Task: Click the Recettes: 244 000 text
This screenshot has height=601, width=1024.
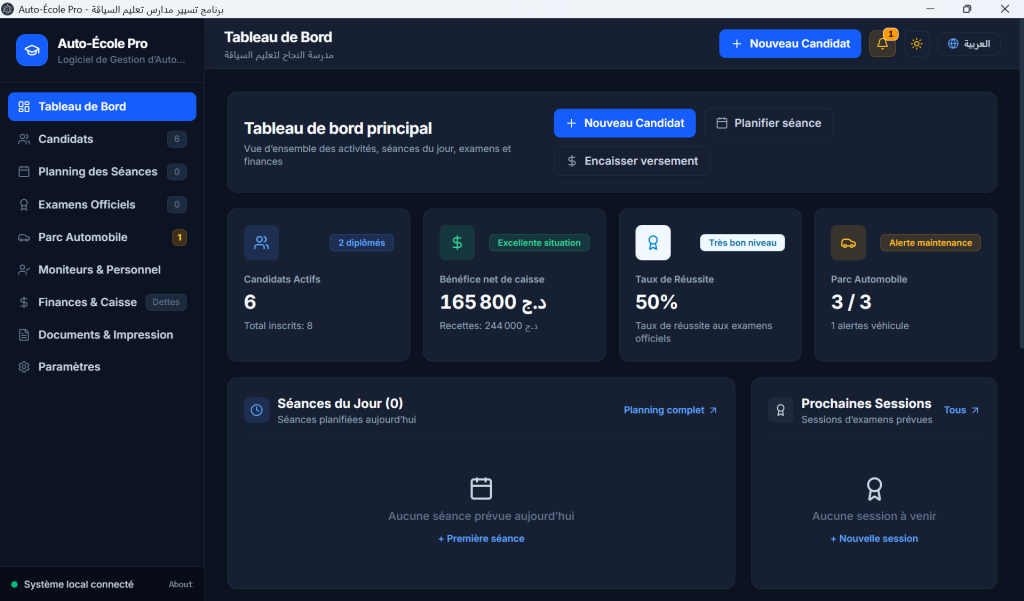Action: (488, 325)
